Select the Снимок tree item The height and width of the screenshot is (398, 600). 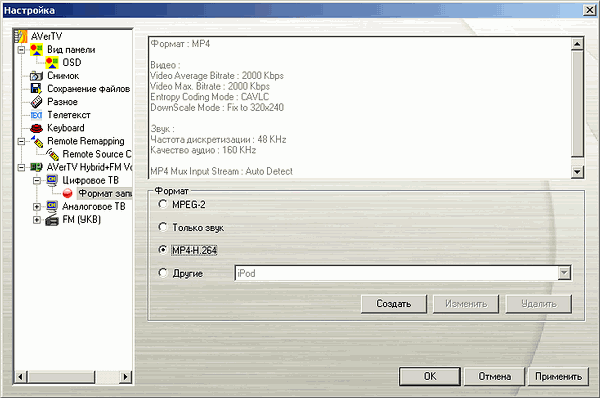pos(63,76)
